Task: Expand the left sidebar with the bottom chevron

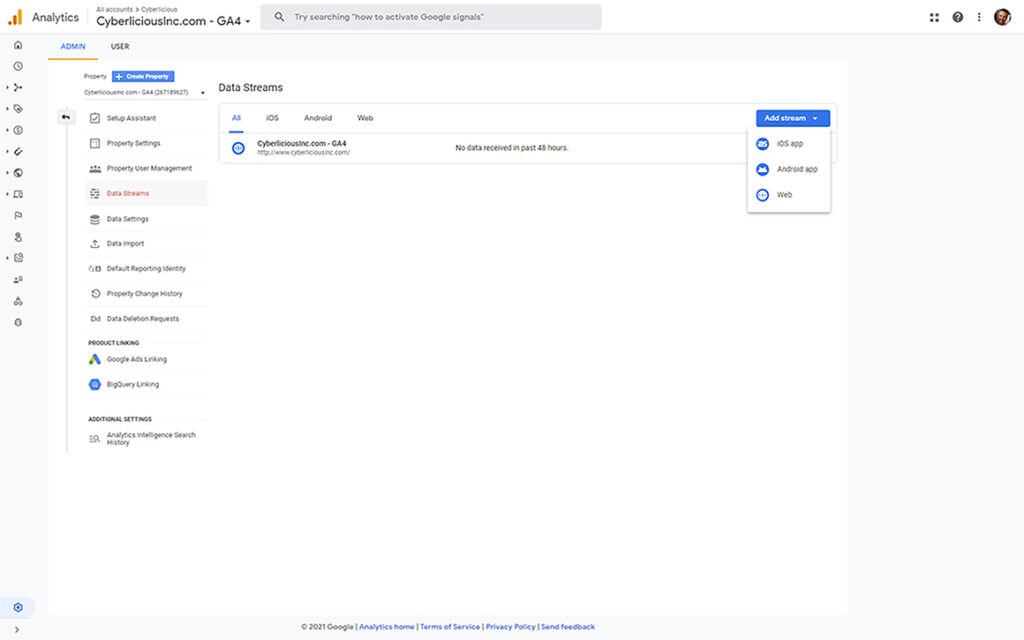Action: point(17,630)
